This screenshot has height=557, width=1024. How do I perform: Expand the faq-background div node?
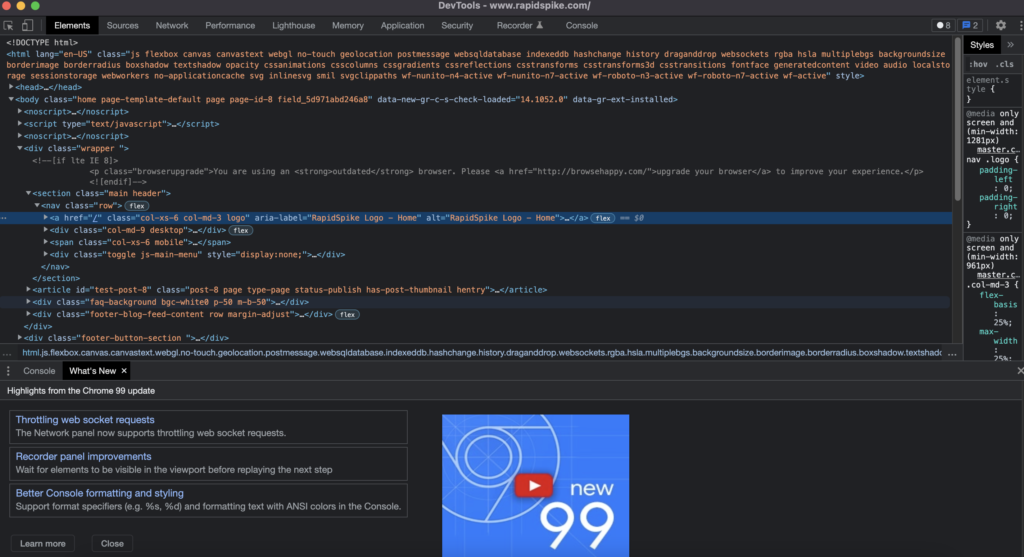click(28, 302)
